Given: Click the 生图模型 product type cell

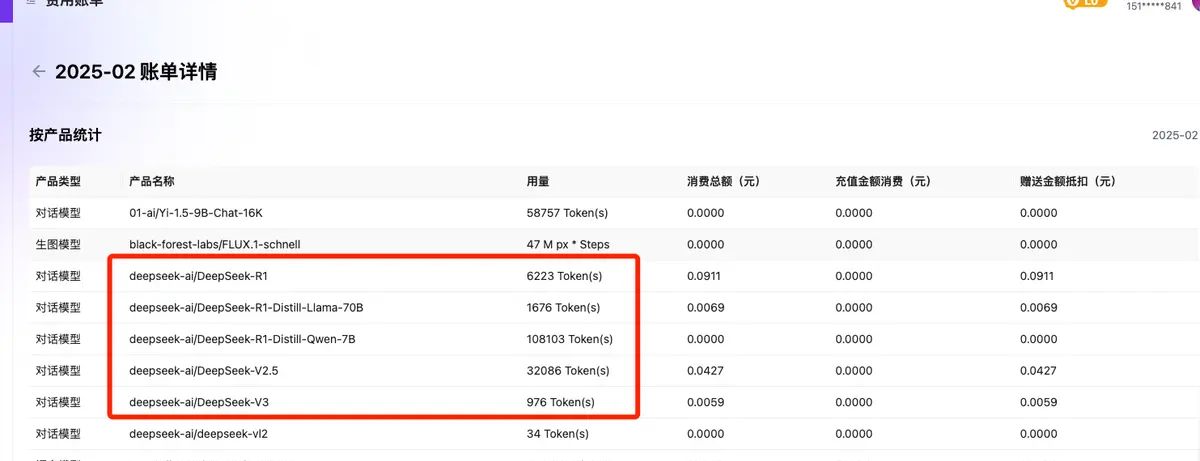Looking at the screenshot, I should coord(58,244).
